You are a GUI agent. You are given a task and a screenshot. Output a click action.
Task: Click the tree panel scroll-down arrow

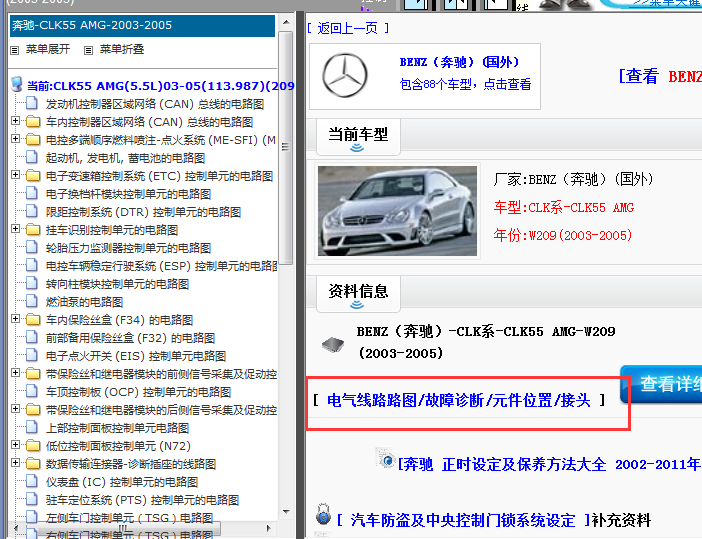(286, 512)
